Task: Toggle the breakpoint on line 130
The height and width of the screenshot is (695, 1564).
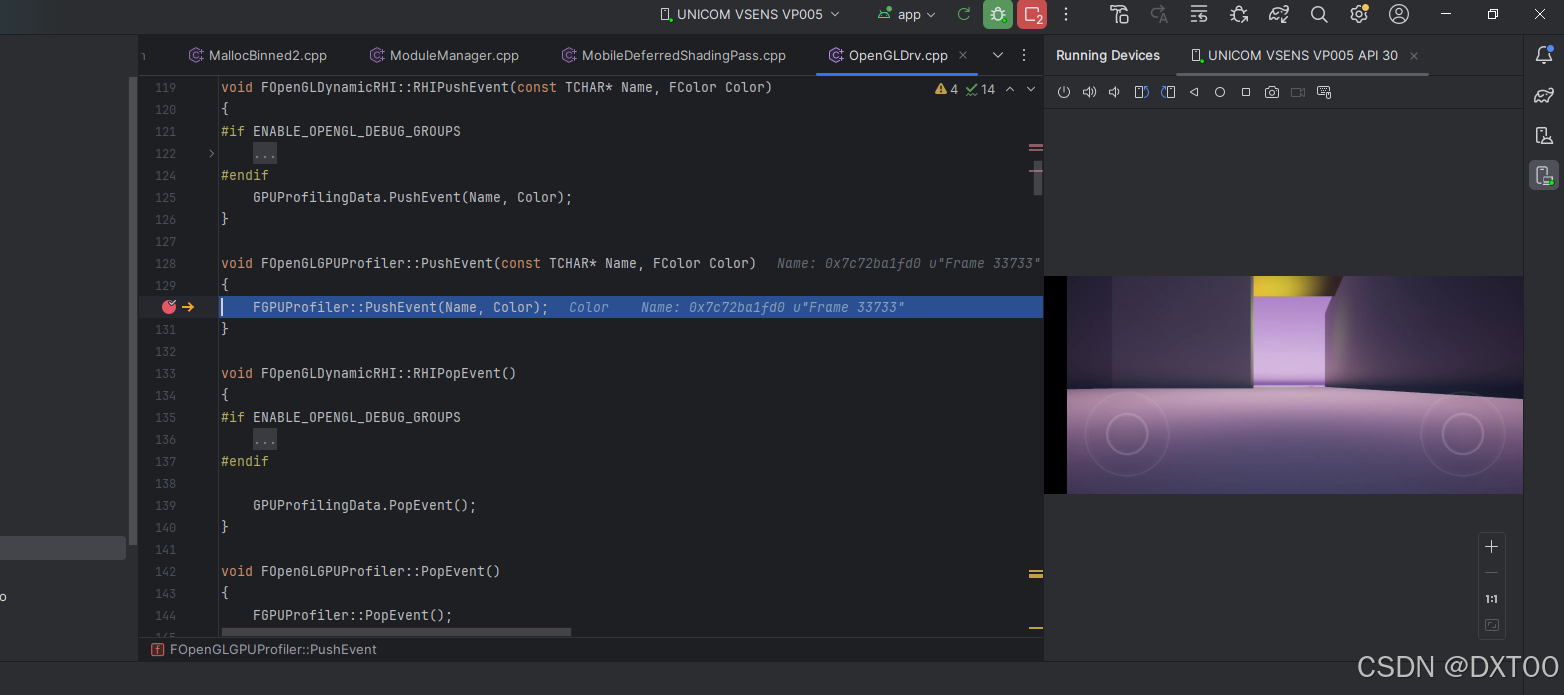Action: click(x=168, y=307)
